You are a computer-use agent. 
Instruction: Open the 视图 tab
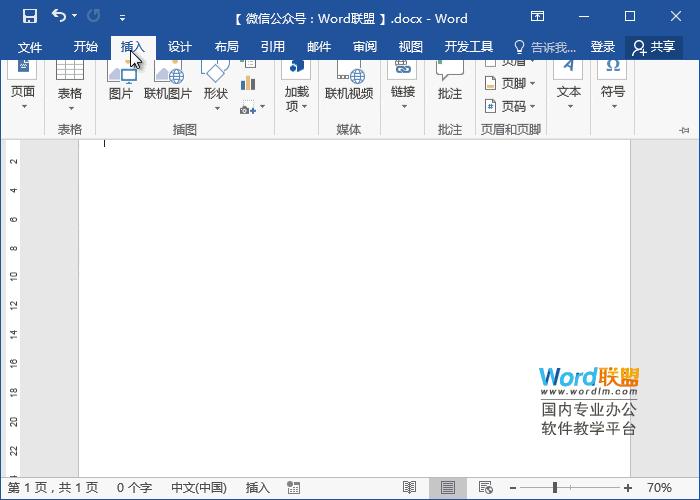click(410, 47)
